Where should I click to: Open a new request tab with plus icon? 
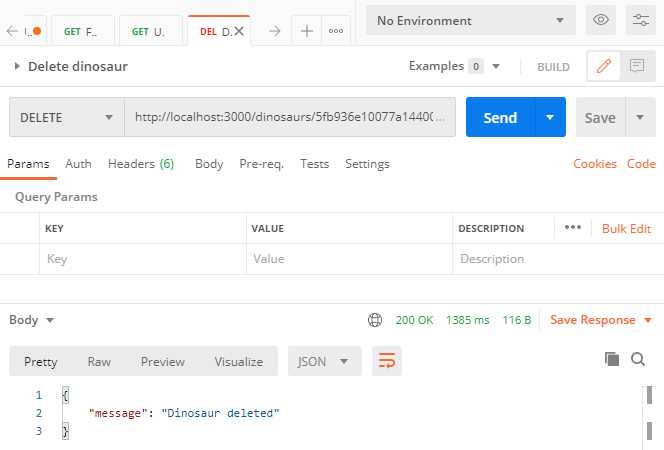click(x=307, y=31)
